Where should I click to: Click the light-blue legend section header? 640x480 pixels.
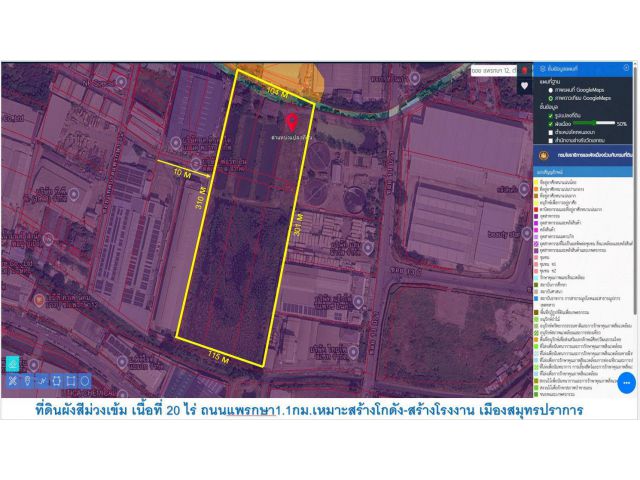tap(583, 172)
